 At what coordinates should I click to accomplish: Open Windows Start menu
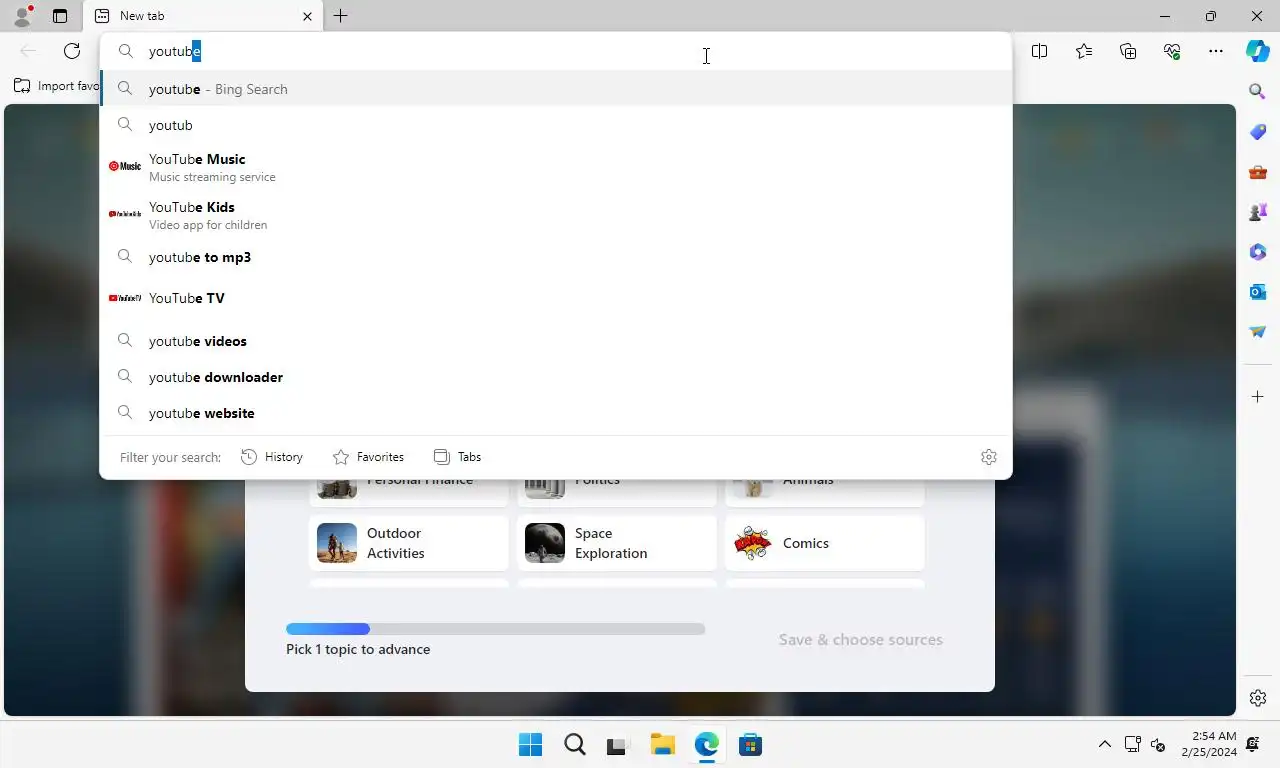pos(530,745)
